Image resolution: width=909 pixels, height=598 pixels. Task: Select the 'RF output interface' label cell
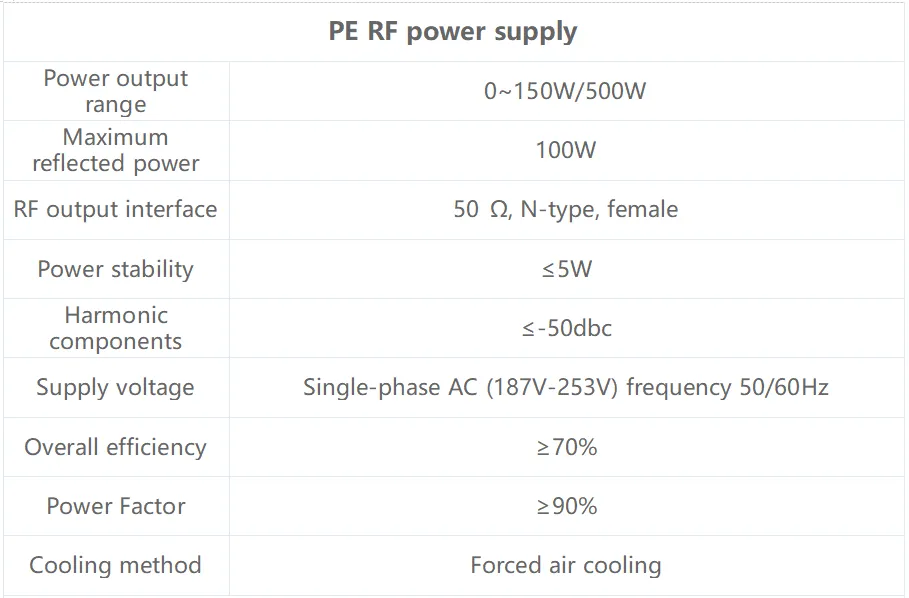coord(116,209)
